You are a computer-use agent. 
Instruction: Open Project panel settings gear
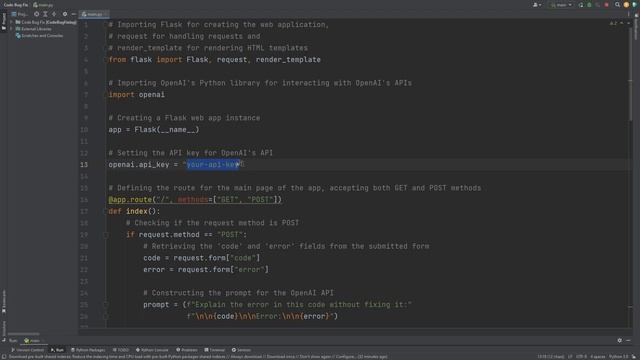[64, 14]
